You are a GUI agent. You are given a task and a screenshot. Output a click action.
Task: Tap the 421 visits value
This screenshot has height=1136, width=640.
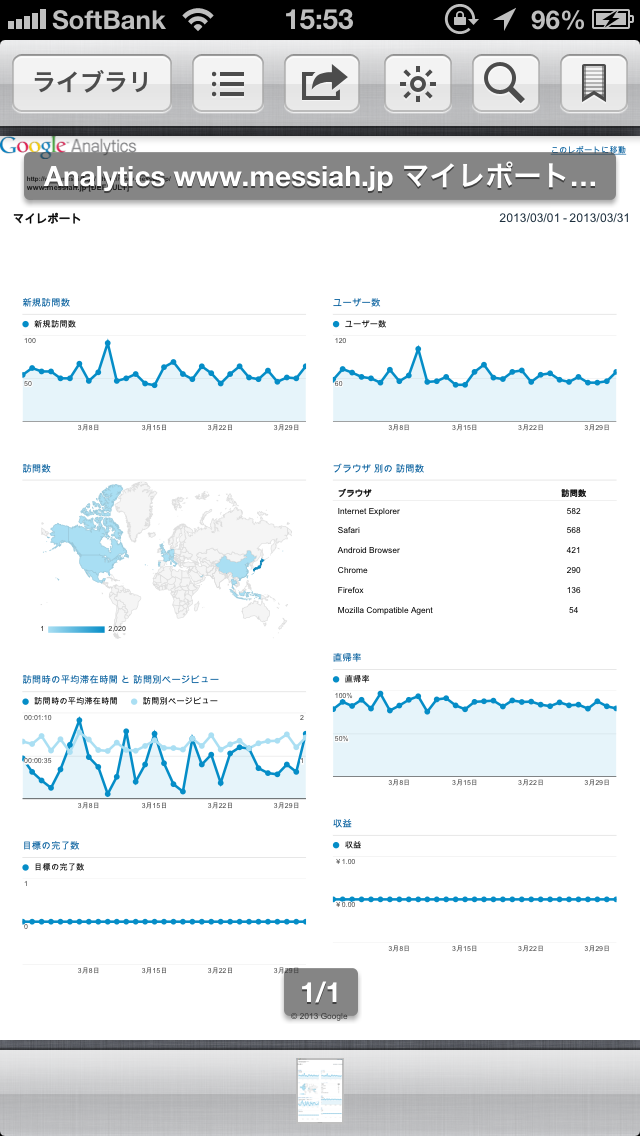[x=573, y=550]
